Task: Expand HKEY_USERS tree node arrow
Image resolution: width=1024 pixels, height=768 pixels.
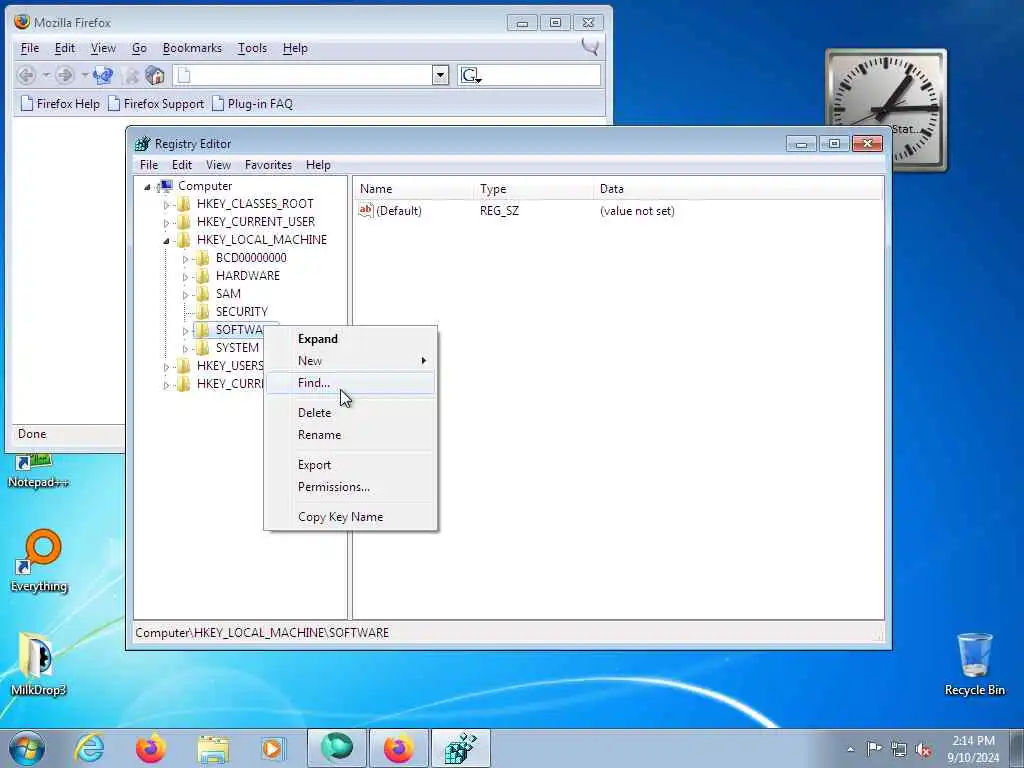Action: pyautogui.click(x=166, y=367)
